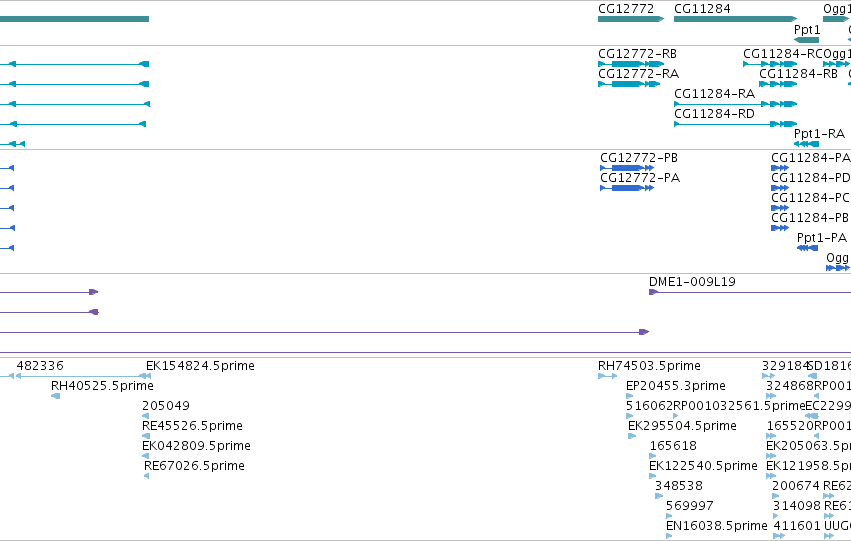Select the EK154824.5prime EST label
This screenshot has height=541, width=851.
coord(200,366)
